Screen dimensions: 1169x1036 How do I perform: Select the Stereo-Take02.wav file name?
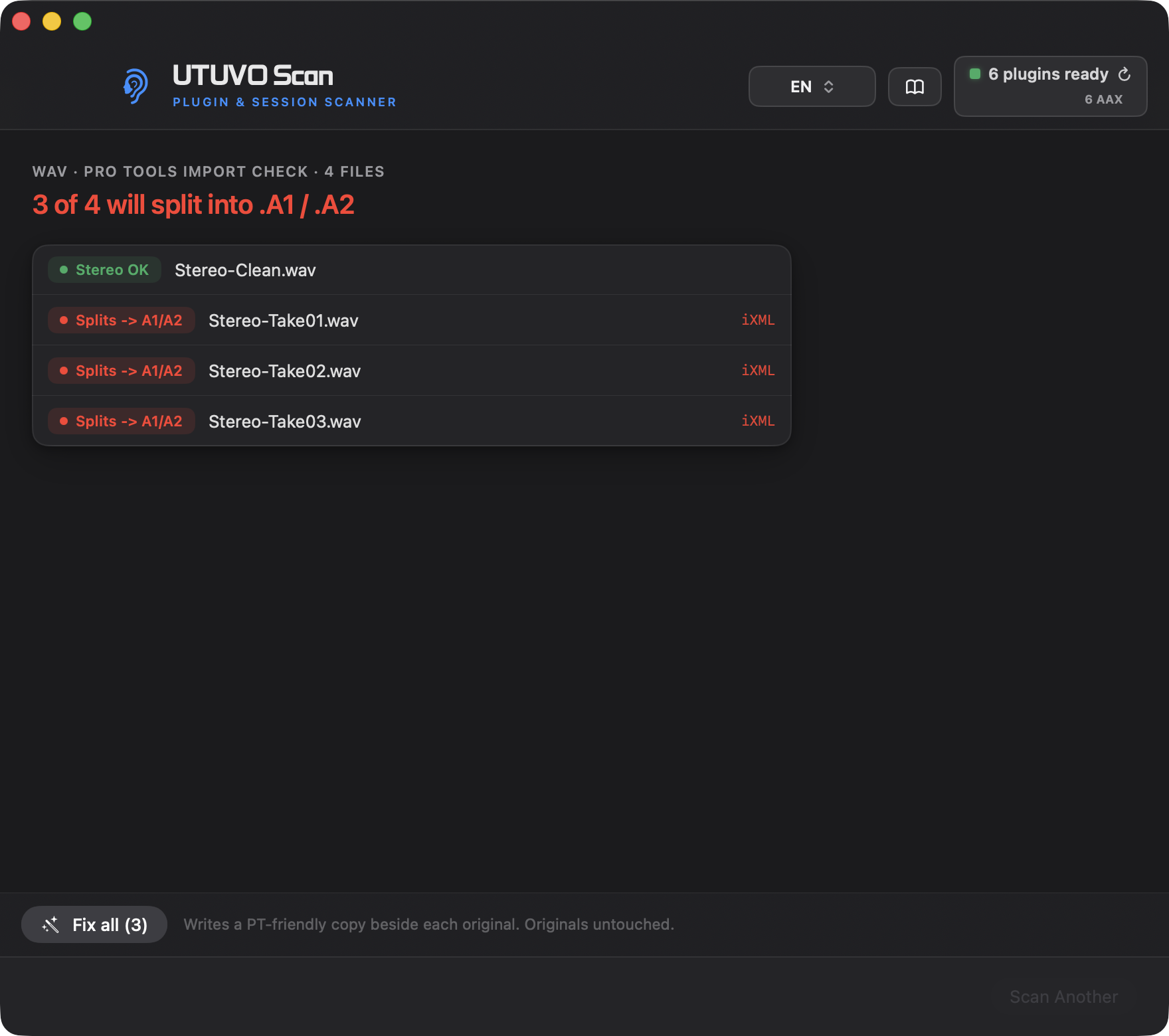coord(284,371)
